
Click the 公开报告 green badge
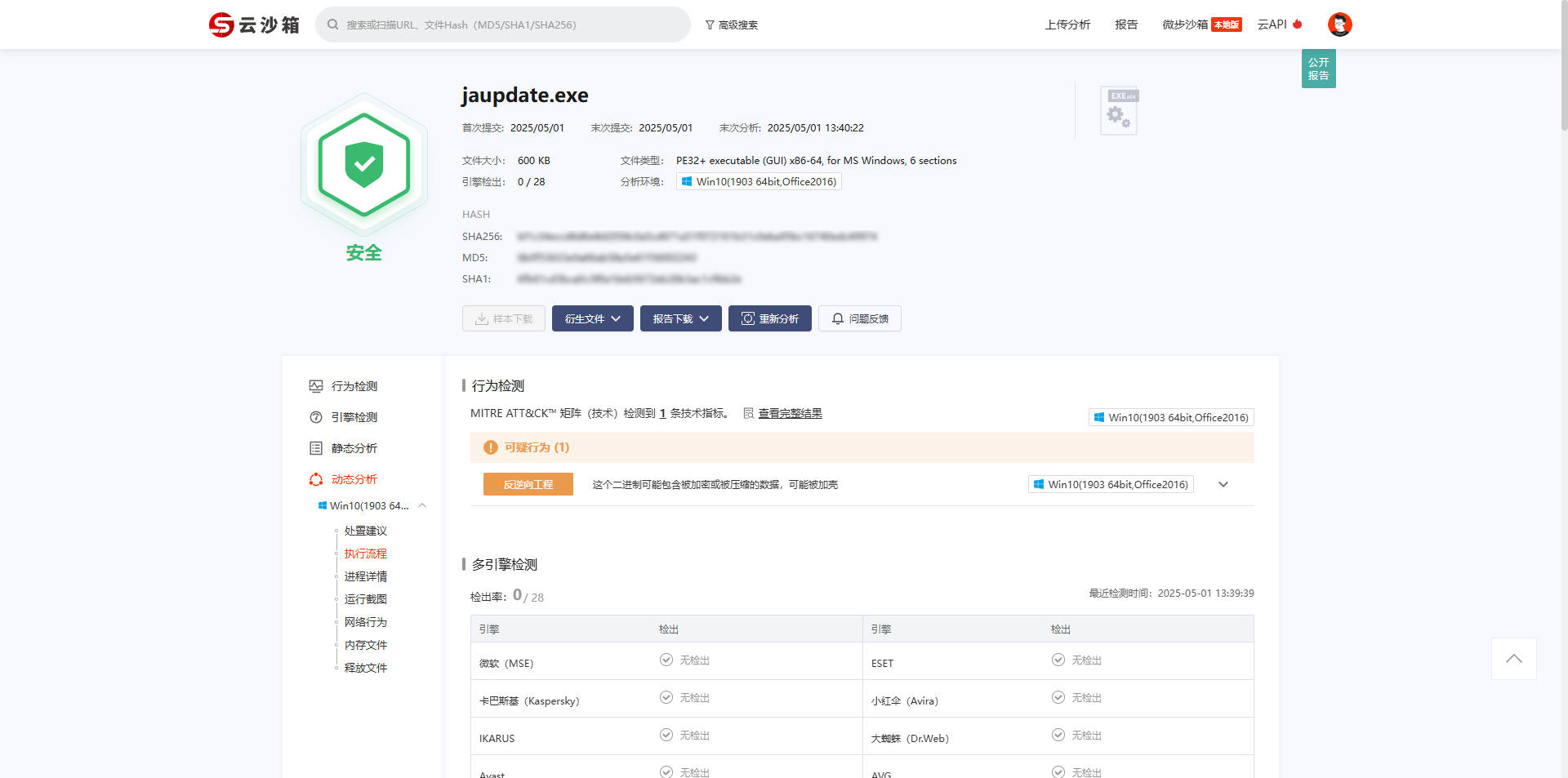pyautogui.click(x=1318, y=69)
